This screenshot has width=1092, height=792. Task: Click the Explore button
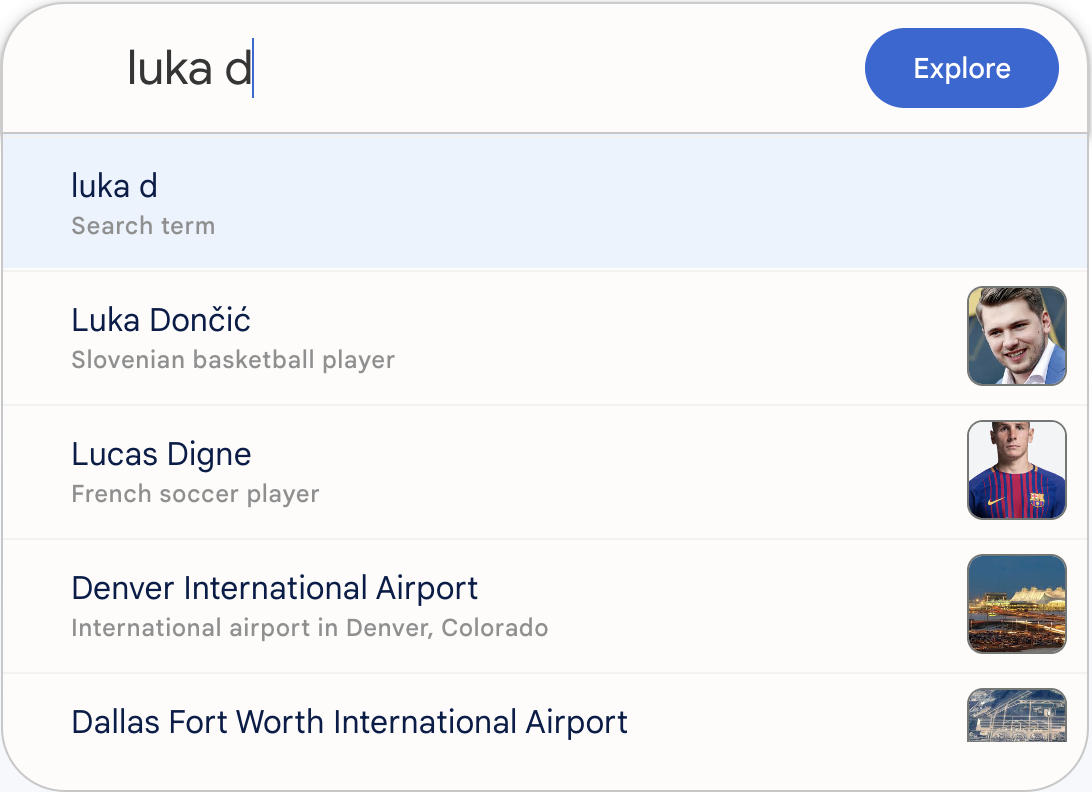(961, 68)
